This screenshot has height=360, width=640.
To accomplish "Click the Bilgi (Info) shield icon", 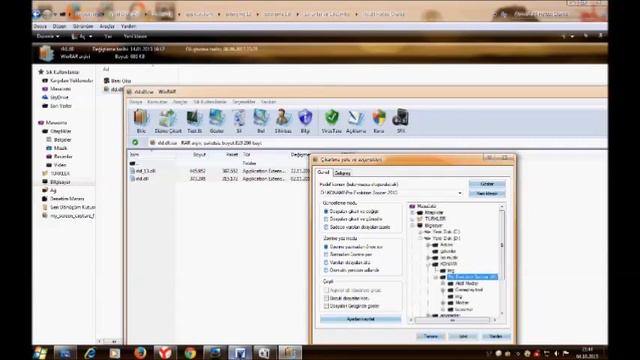I will tap(305, 121).
